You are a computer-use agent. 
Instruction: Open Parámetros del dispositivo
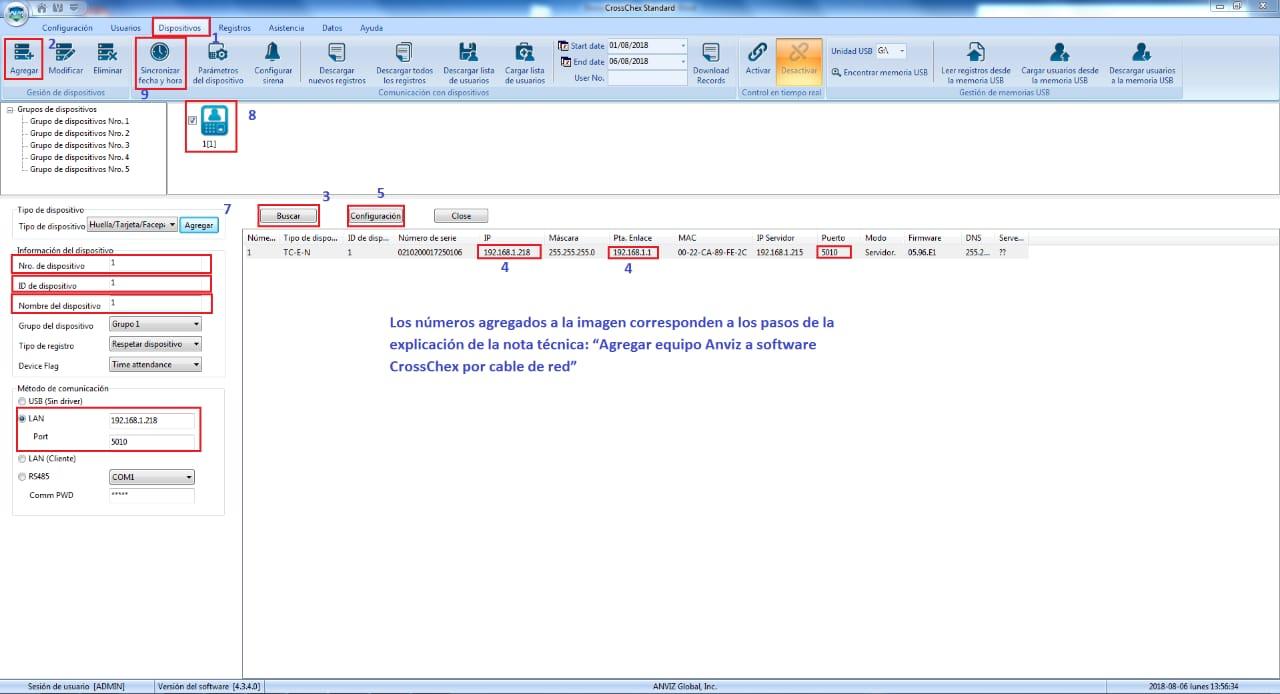[x=218, y=53]
